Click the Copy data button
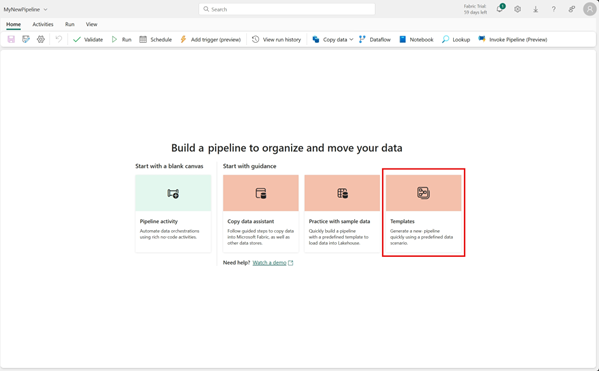 330,39
